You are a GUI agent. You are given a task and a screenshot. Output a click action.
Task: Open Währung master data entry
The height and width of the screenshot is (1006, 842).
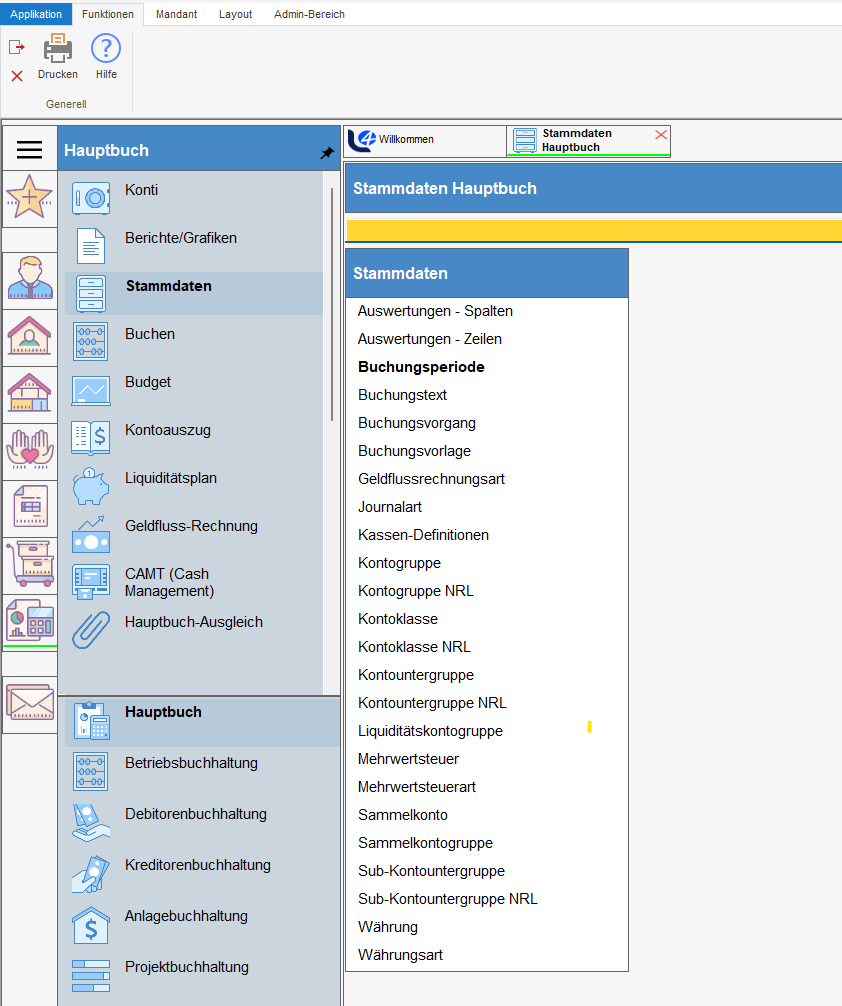[x=388, y=927]
